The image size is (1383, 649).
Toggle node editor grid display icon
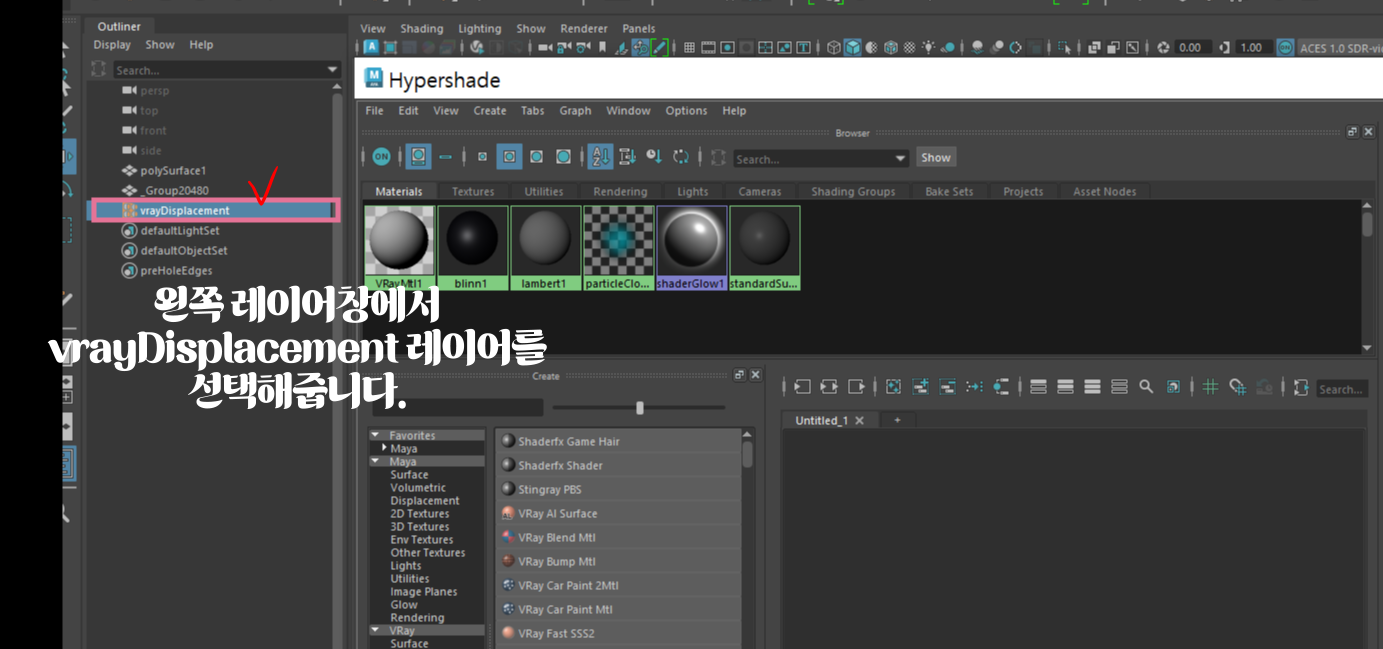[1210, 386]
